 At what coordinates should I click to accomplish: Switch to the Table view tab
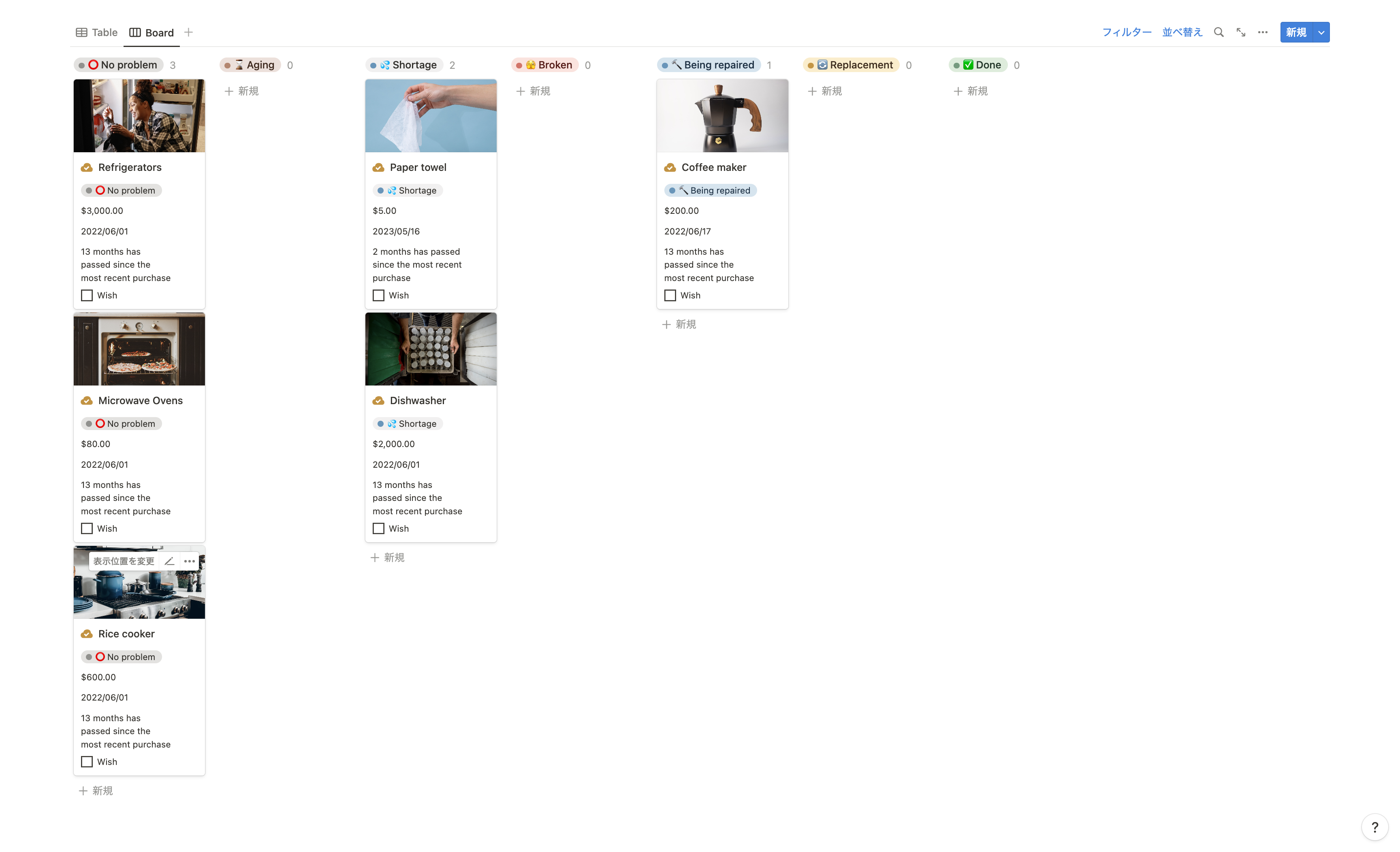96,32
